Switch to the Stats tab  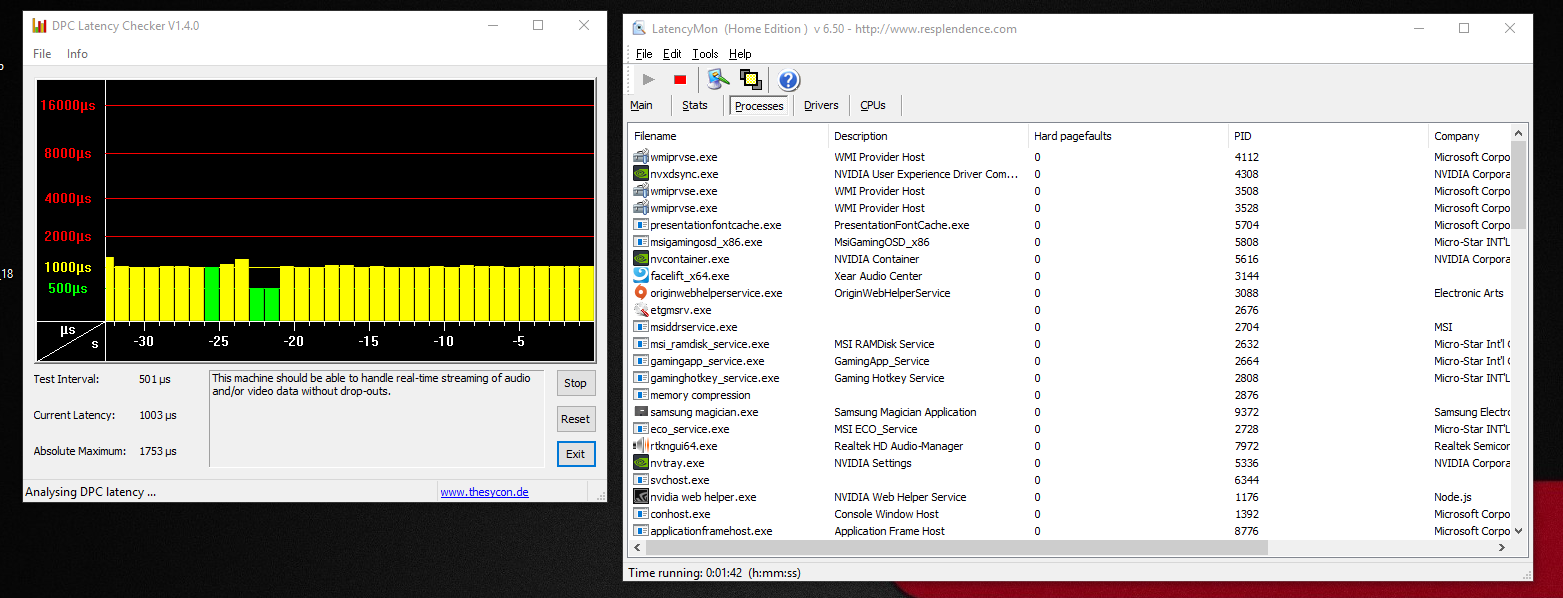pos(695,105)
